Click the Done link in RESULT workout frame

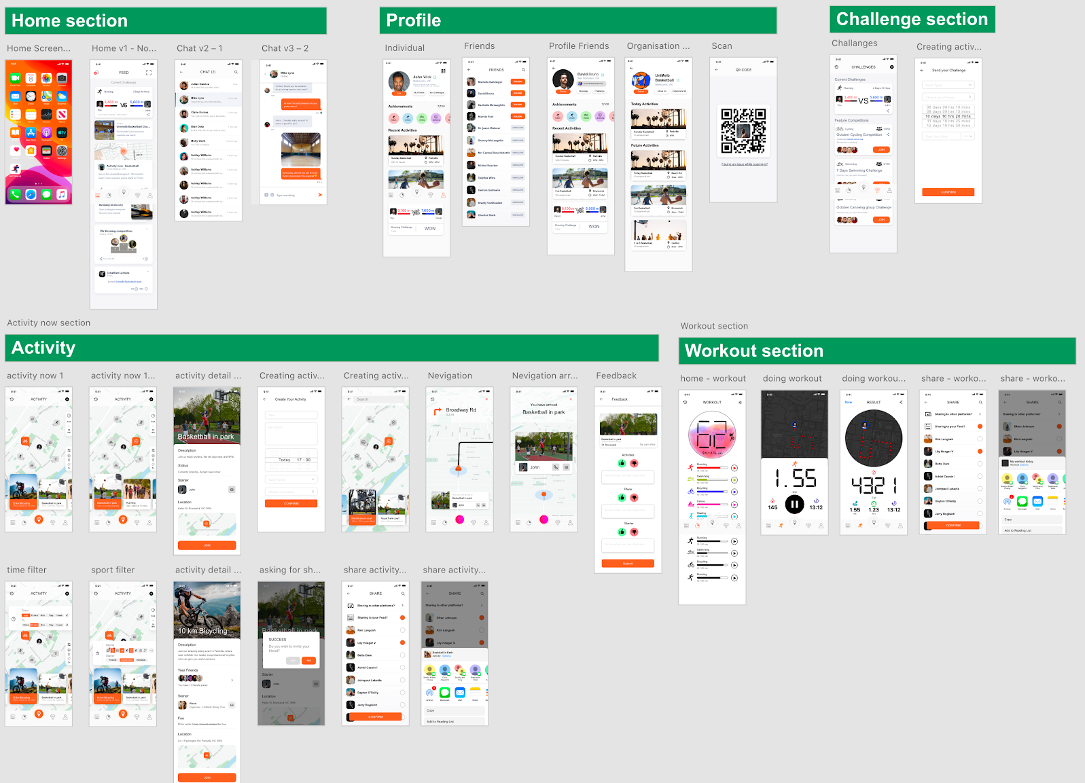click(x=848, y=402)
